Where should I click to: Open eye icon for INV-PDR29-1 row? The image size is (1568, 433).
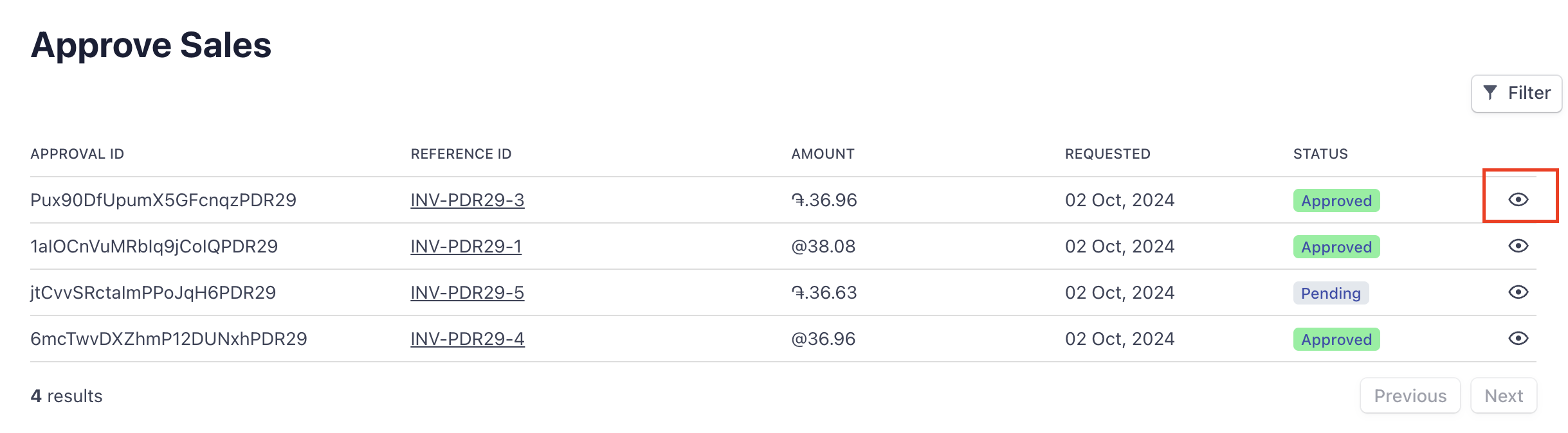tap(1518, 246)
